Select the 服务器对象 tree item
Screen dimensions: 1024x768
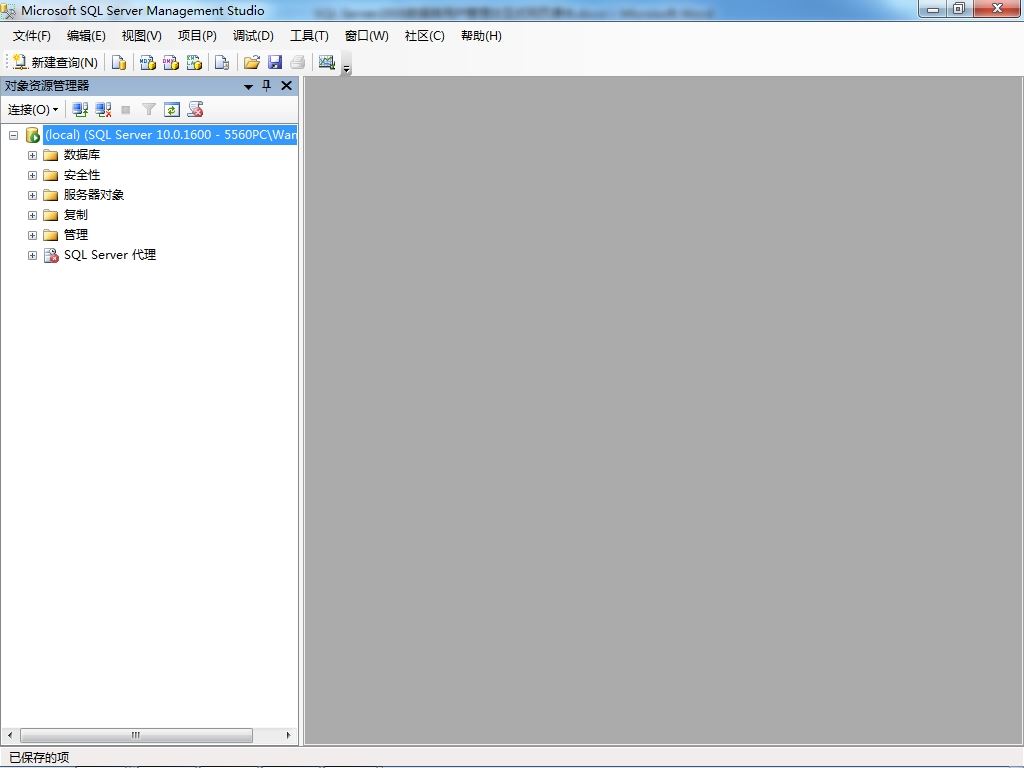coord(93,195)
